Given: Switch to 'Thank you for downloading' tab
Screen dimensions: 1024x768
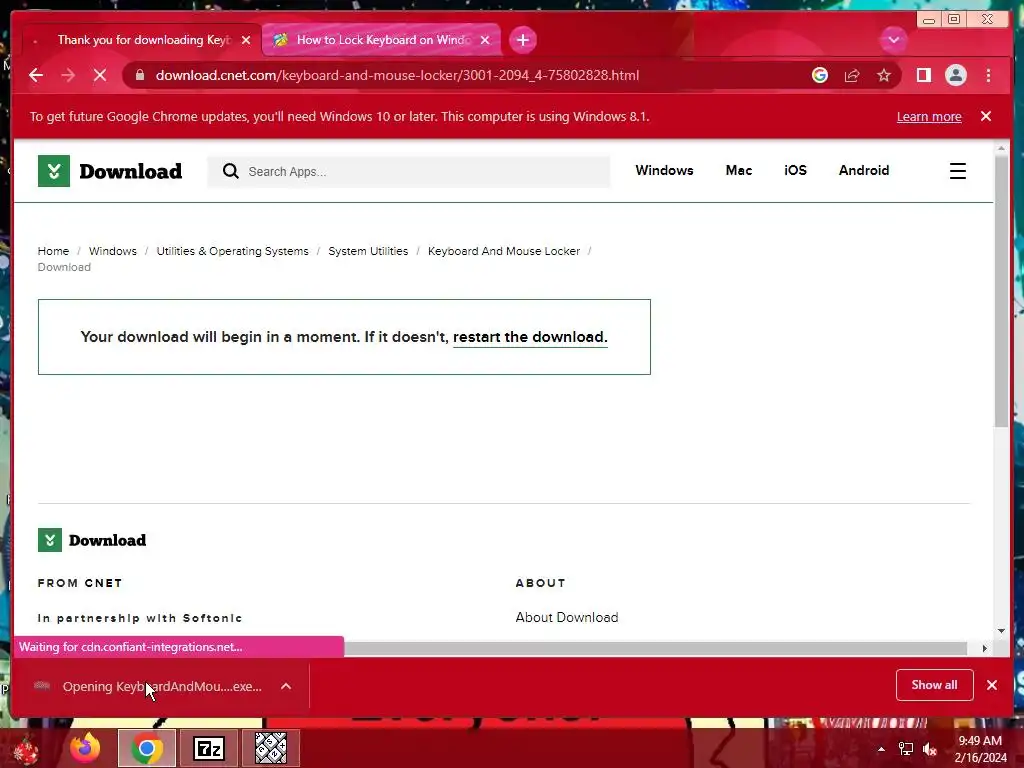Looking at the screenshot, I should (140, 40).
